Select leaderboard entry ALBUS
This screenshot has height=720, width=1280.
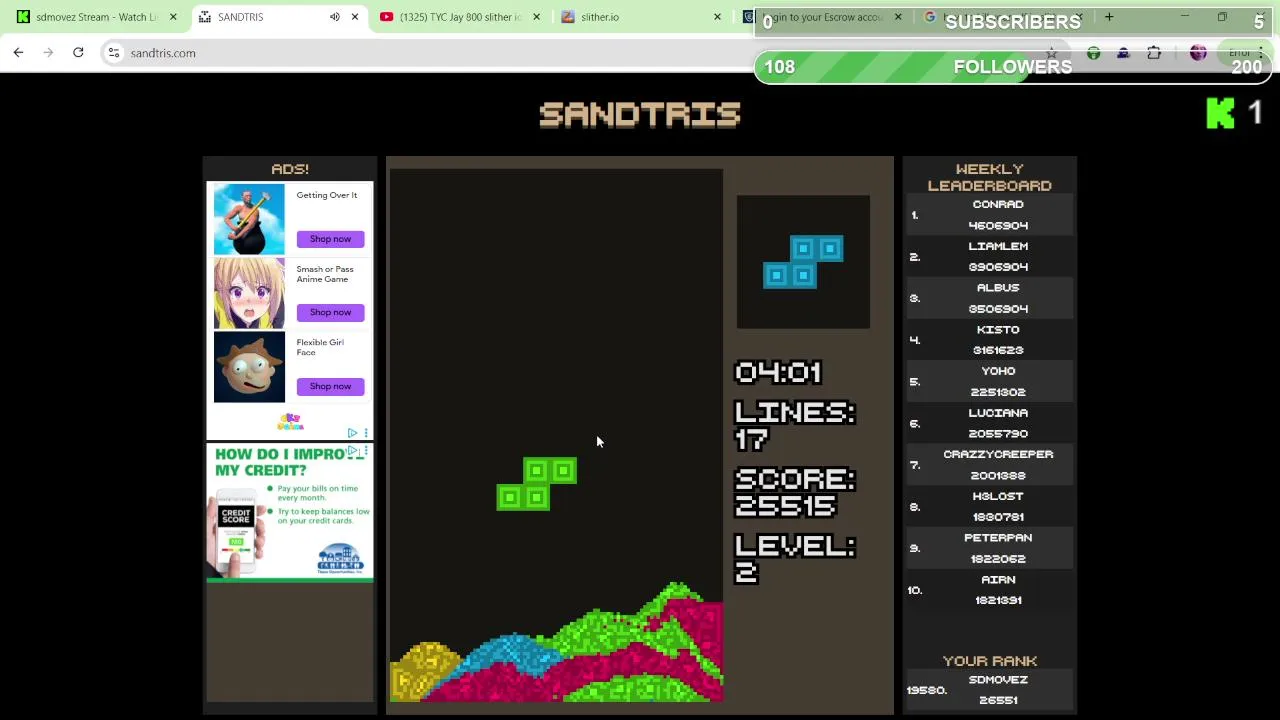990,298
